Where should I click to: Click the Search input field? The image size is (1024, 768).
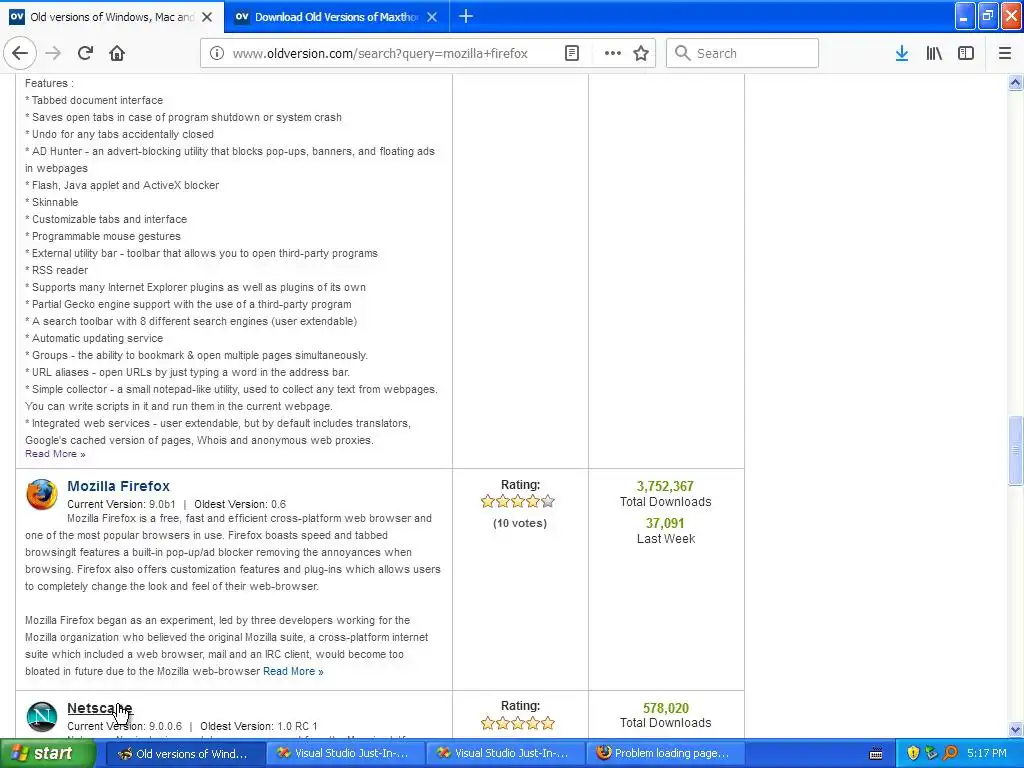pos(743,53)
